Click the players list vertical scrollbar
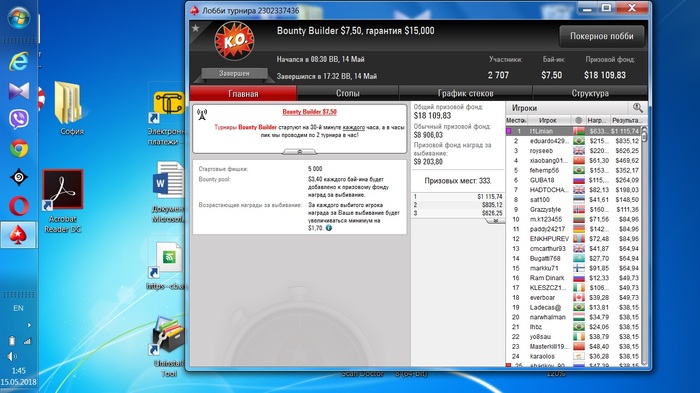This screenshot has height=393, width=700. [x=644, y=246]
